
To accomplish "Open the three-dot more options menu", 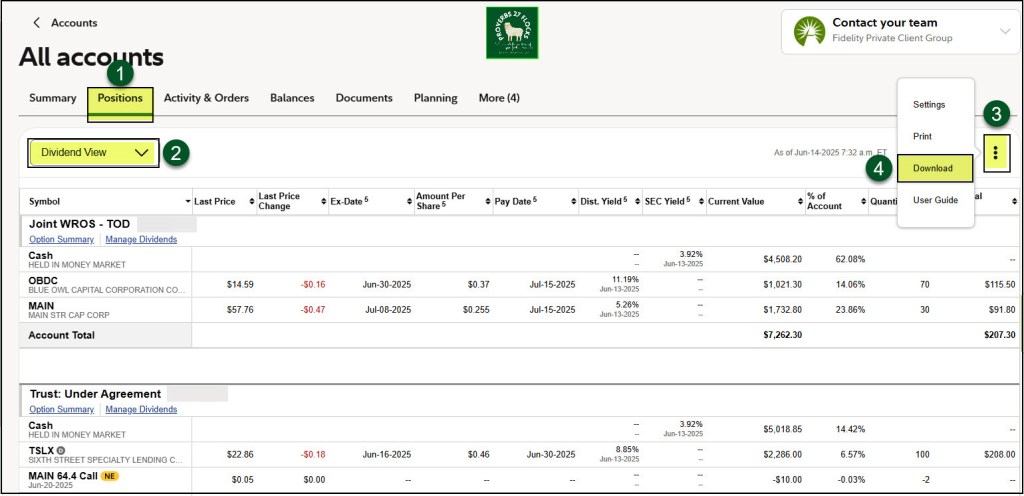I will [995, 153].
